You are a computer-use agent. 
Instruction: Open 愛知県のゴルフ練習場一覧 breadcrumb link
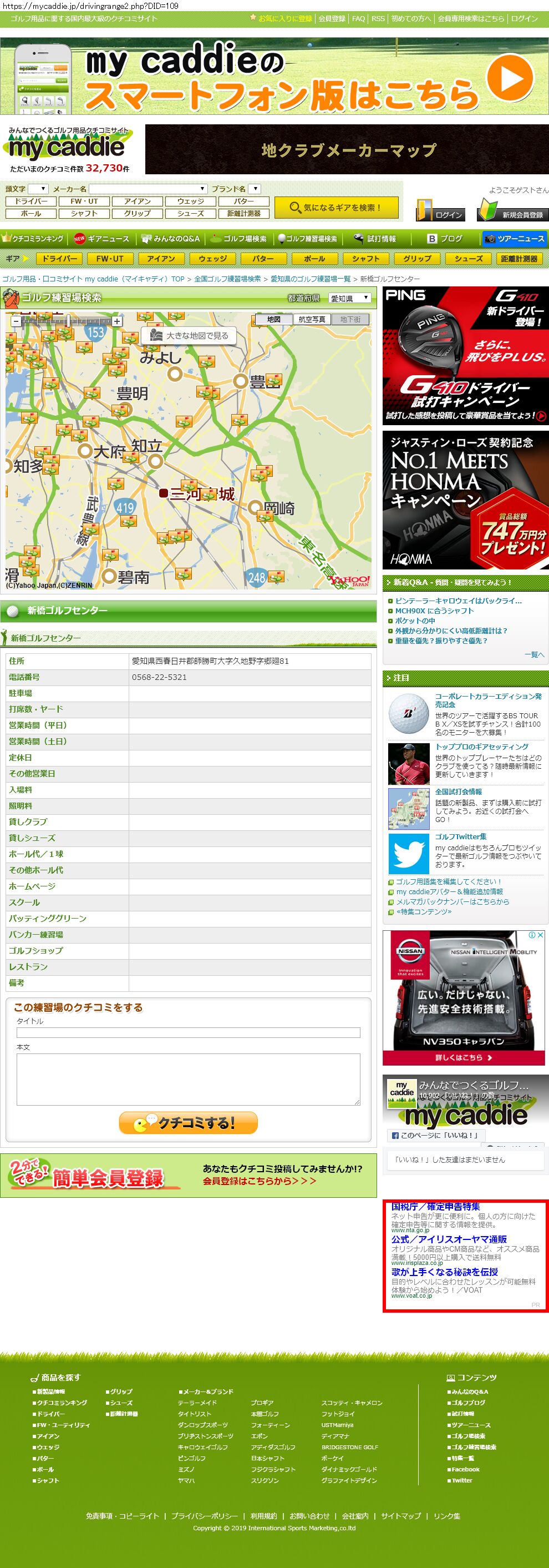pos(310,279)
